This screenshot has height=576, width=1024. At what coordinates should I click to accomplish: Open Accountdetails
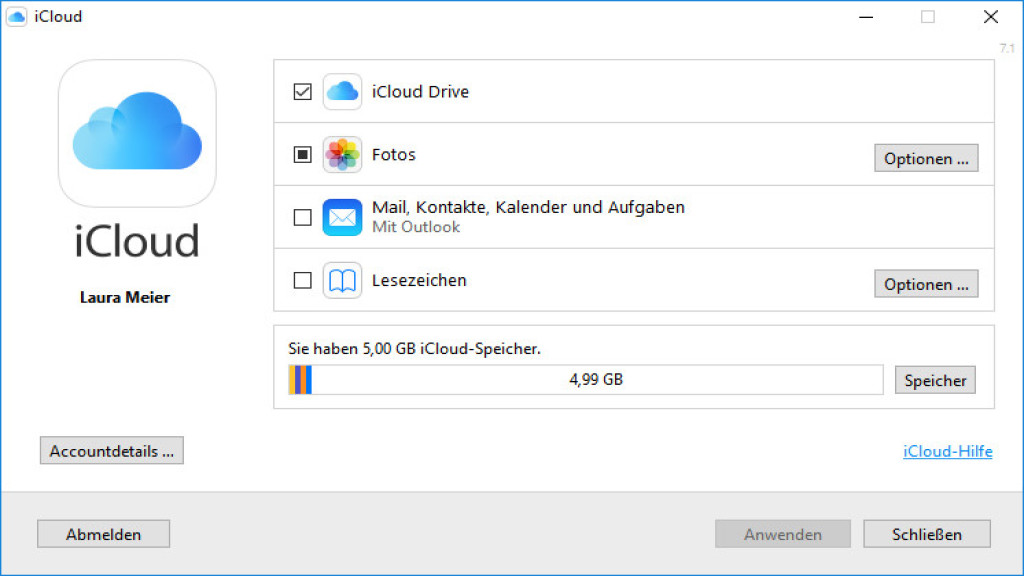pos(111,450)
